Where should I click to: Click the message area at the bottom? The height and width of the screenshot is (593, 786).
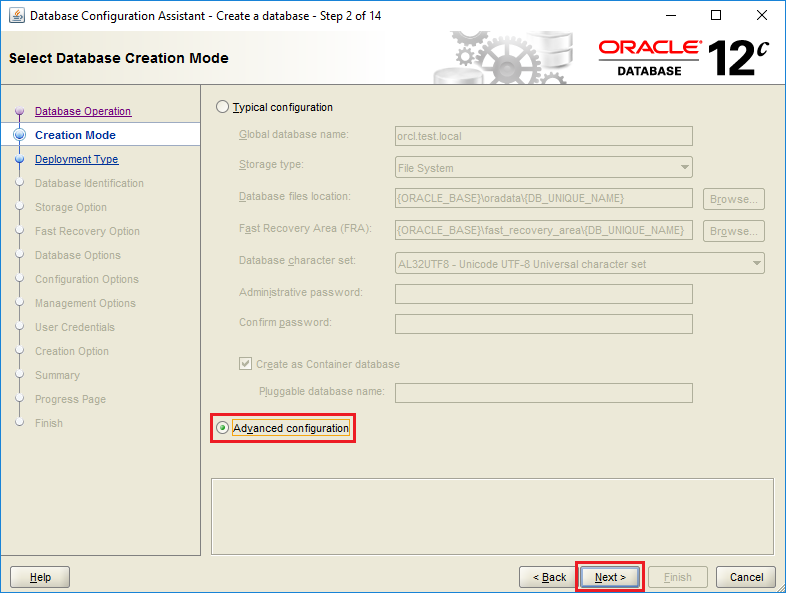492,516
